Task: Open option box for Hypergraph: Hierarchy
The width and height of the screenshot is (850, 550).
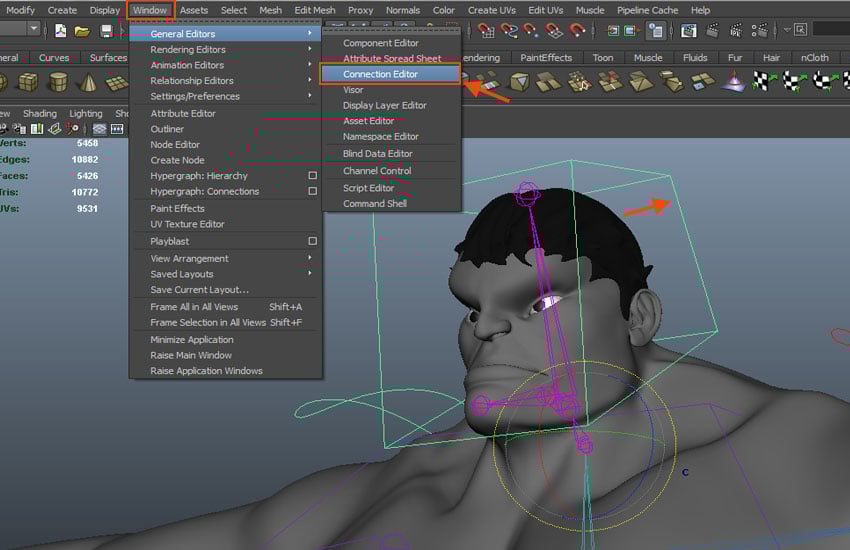Action: 312,176
